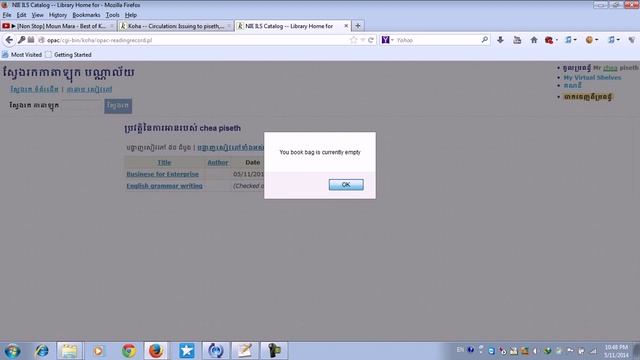Reload the page with the refresh icon

pyautogui.click(x=371, y=40)
